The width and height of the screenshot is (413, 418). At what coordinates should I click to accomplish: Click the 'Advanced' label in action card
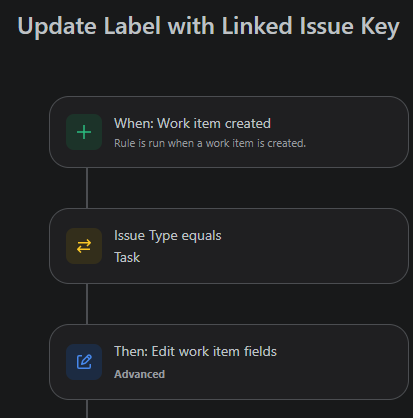(139, 374)
